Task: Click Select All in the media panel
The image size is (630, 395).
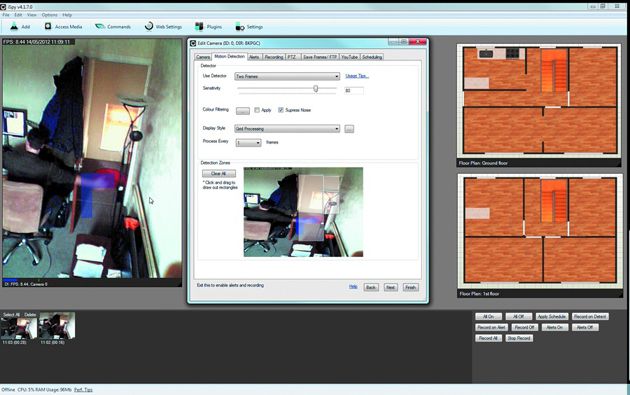Action: pos(11,315)
